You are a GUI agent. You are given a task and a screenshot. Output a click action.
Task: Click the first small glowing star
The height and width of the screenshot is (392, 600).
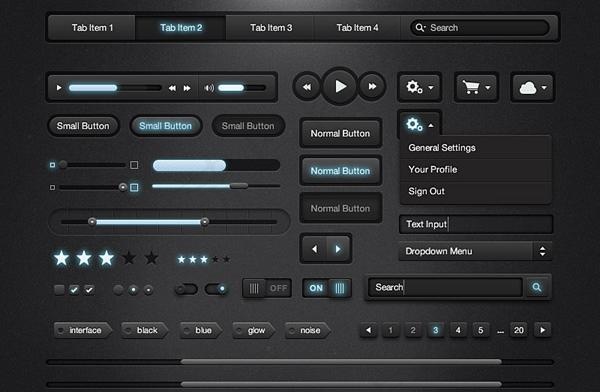[x=181, y=260]
